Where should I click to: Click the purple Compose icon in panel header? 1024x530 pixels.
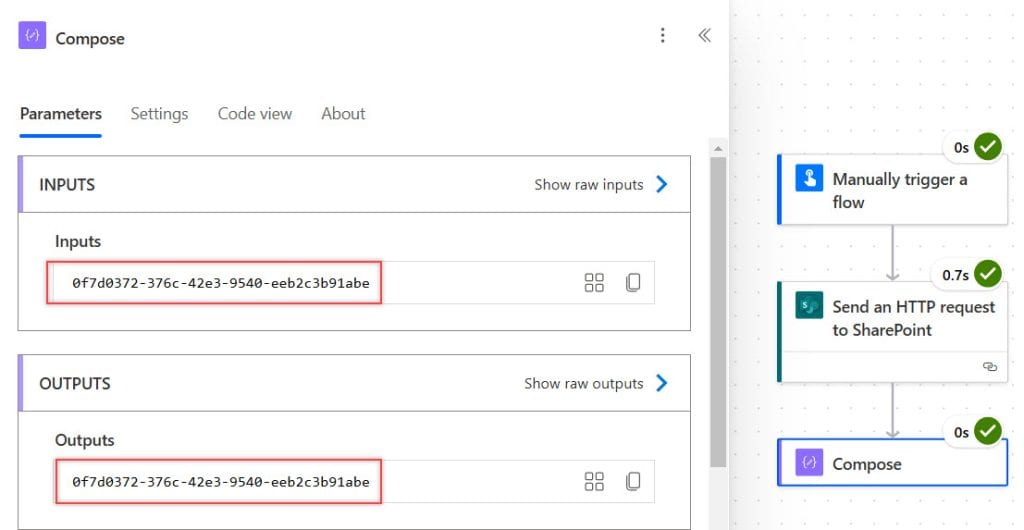pyautogui.click(x=32, y=36)
